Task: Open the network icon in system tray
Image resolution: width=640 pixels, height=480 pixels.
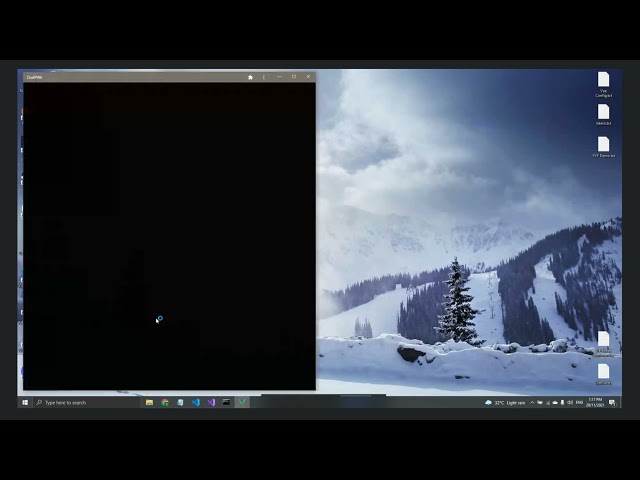Action: pyautogui.click(x=548, y=403)
